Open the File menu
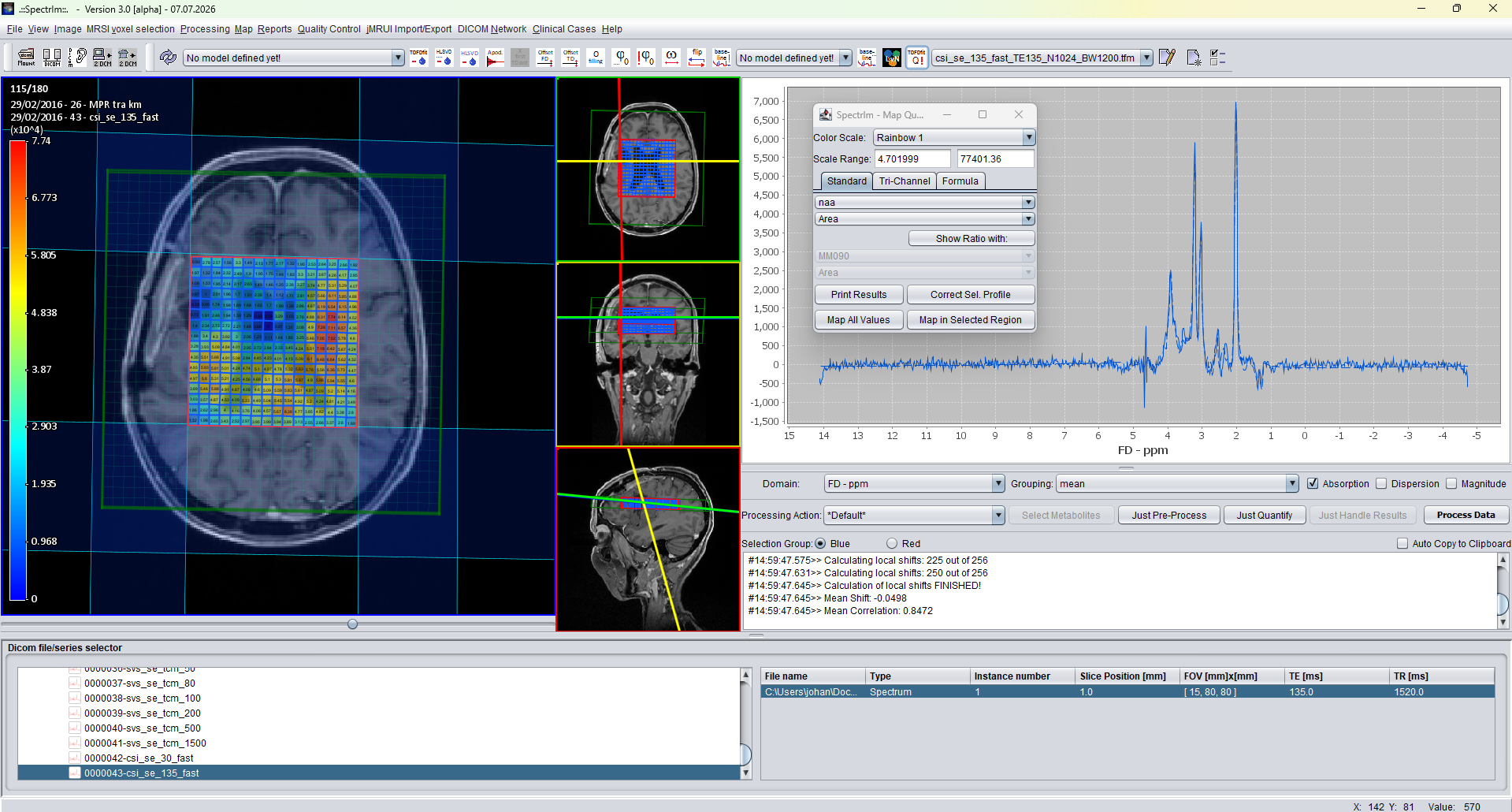1512x812 pixels. pyautogui.click(x=14, y=29)
